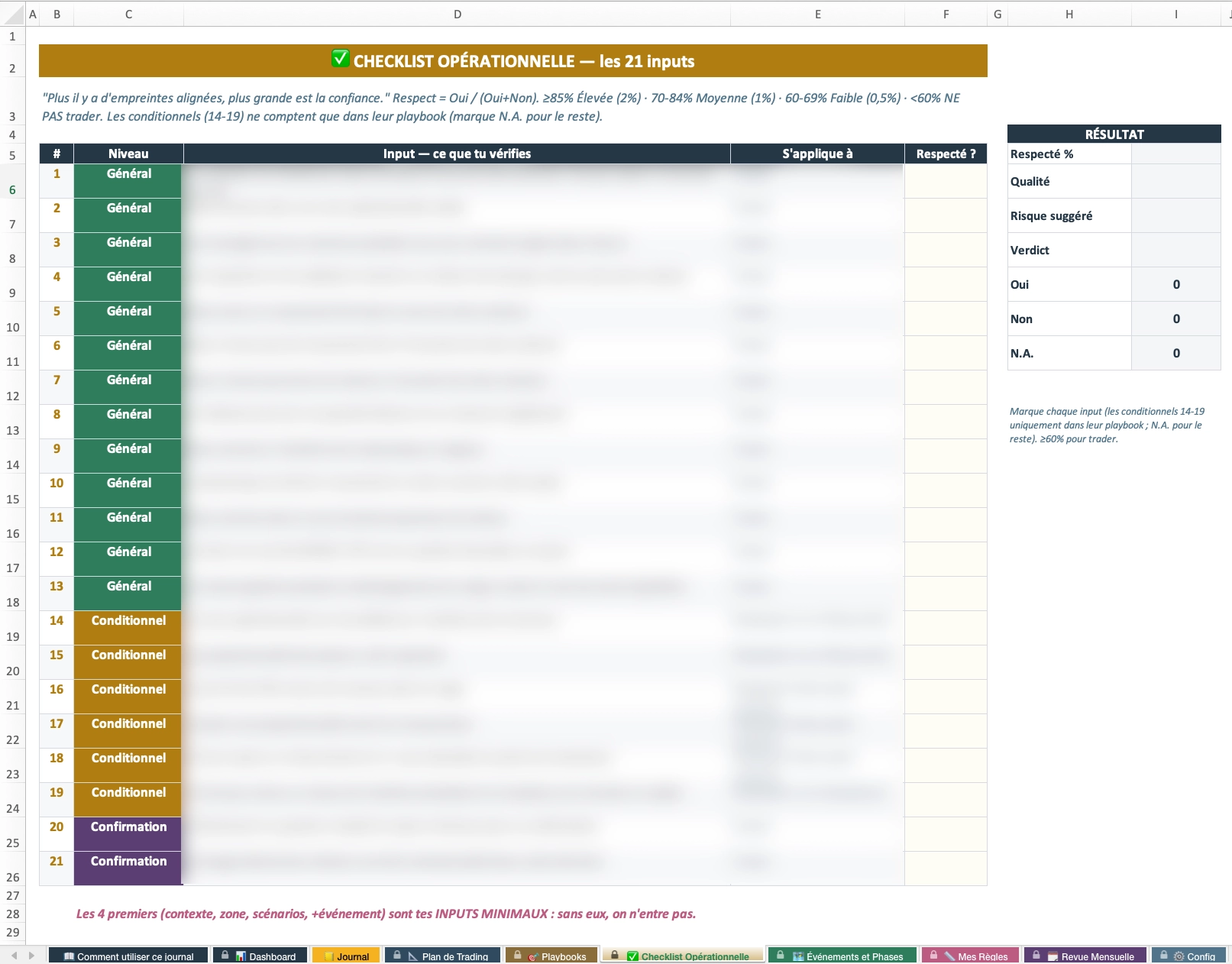Select the Checklist Opérationnelle sheet tab

point(683,956)
